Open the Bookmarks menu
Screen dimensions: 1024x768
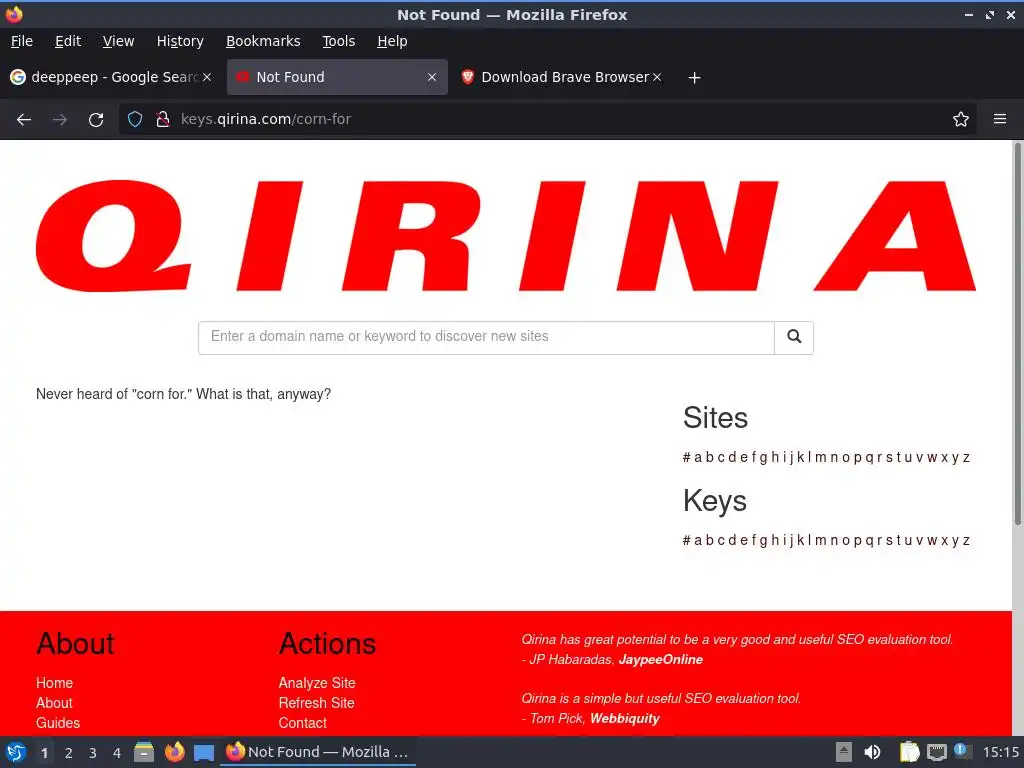point(263,41)
